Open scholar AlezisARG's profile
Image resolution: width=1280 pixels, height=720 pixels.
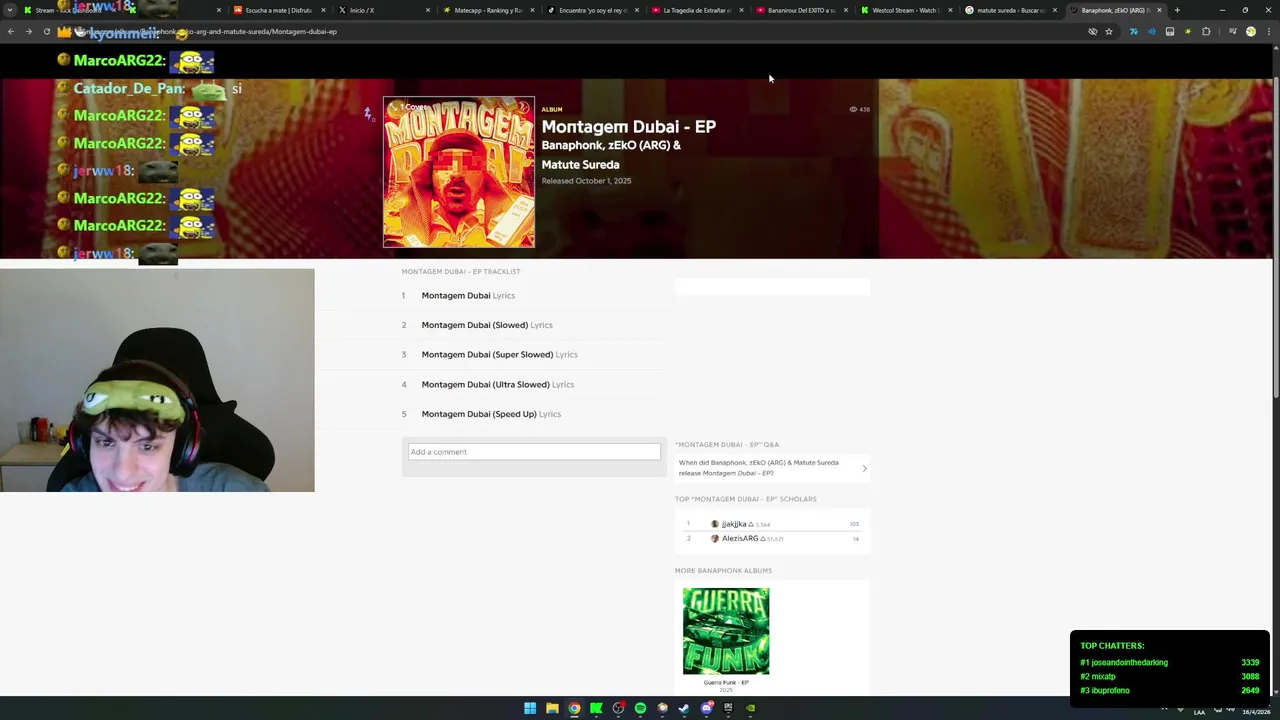(740, 538)
